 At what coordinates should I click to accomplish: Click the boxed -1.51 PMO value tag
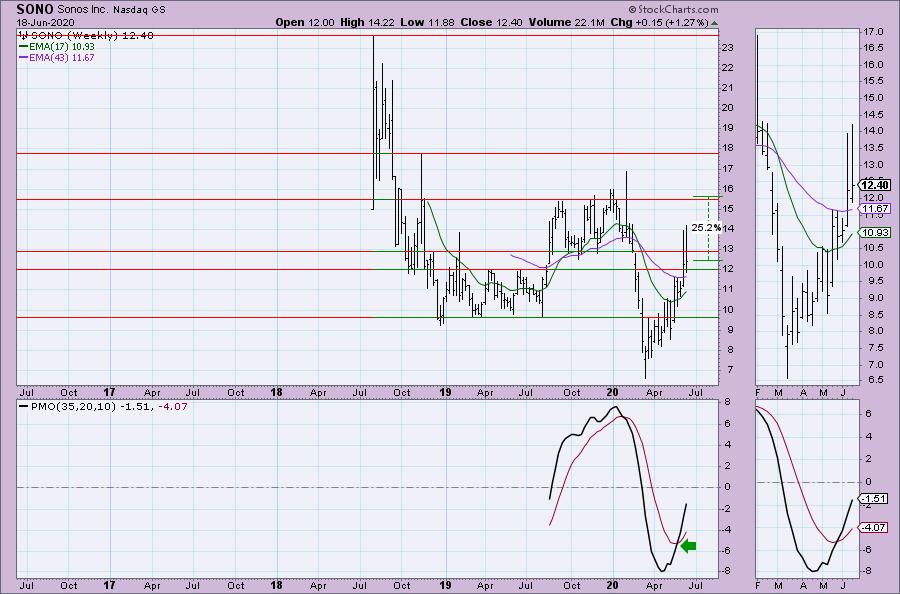[873, 499]
